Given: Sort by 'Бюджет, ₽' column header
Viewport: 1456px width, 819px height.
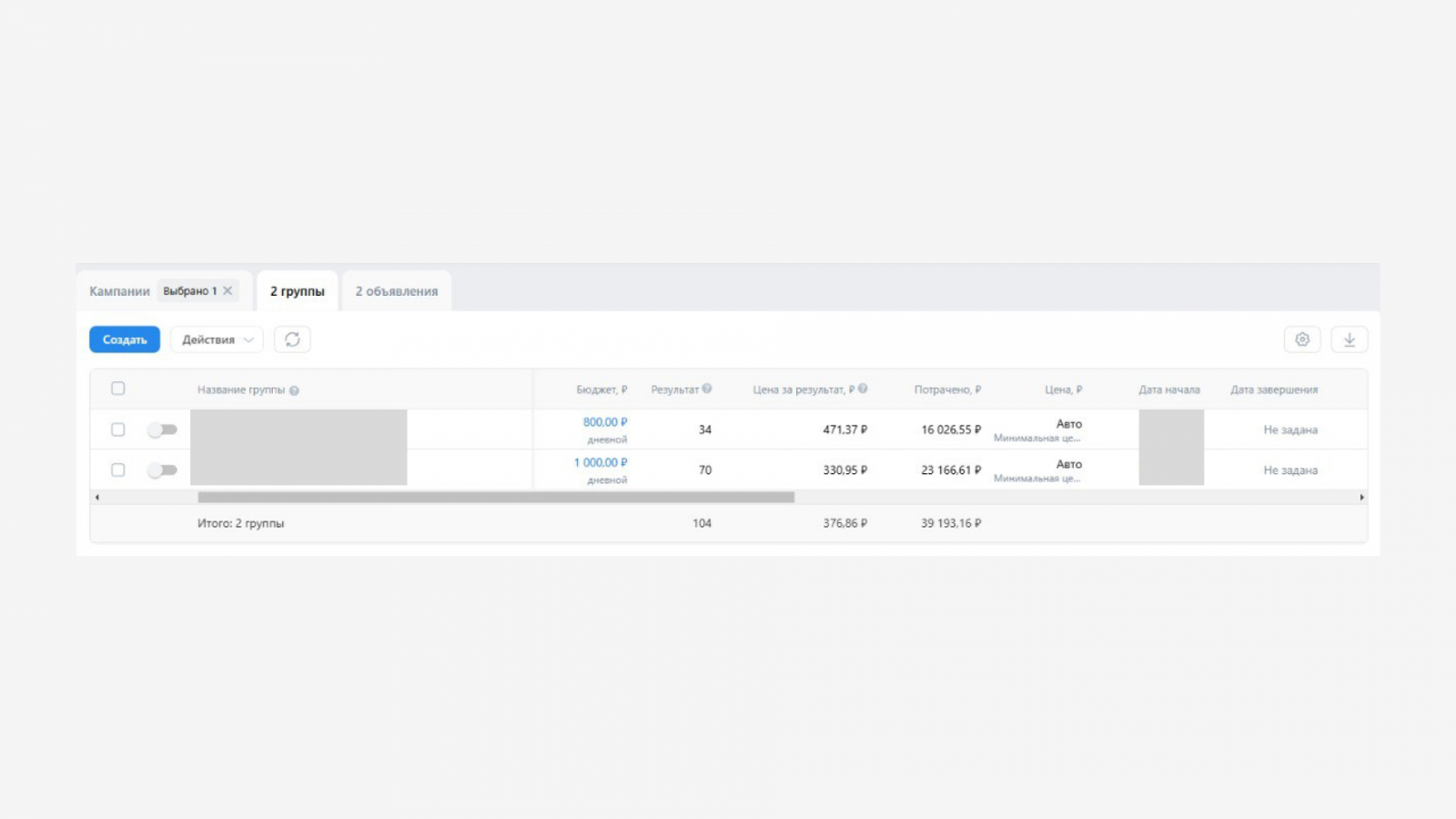Looking at the screenshot, I should click(x=602, y=389).
